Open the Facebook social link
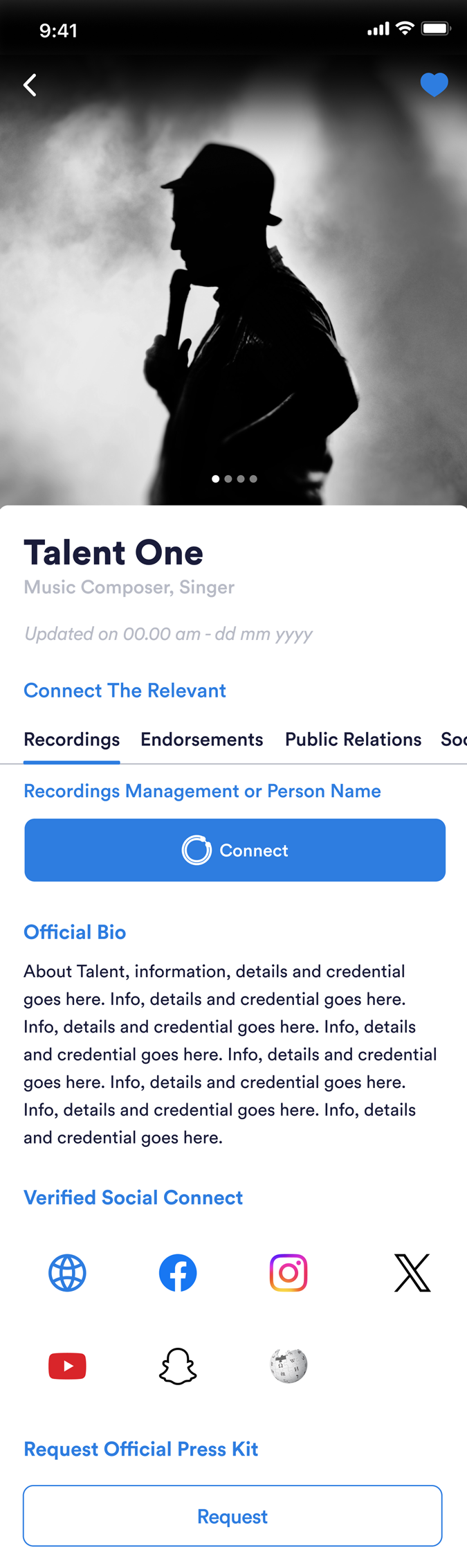 click(x=178, y=1273)
